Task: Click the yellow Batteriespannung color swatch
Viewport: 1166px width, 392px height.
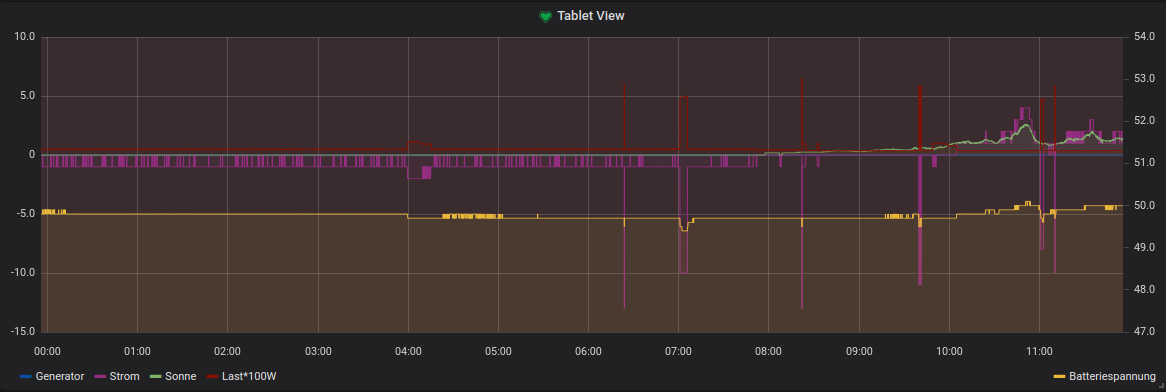Action: (1060, 376)
